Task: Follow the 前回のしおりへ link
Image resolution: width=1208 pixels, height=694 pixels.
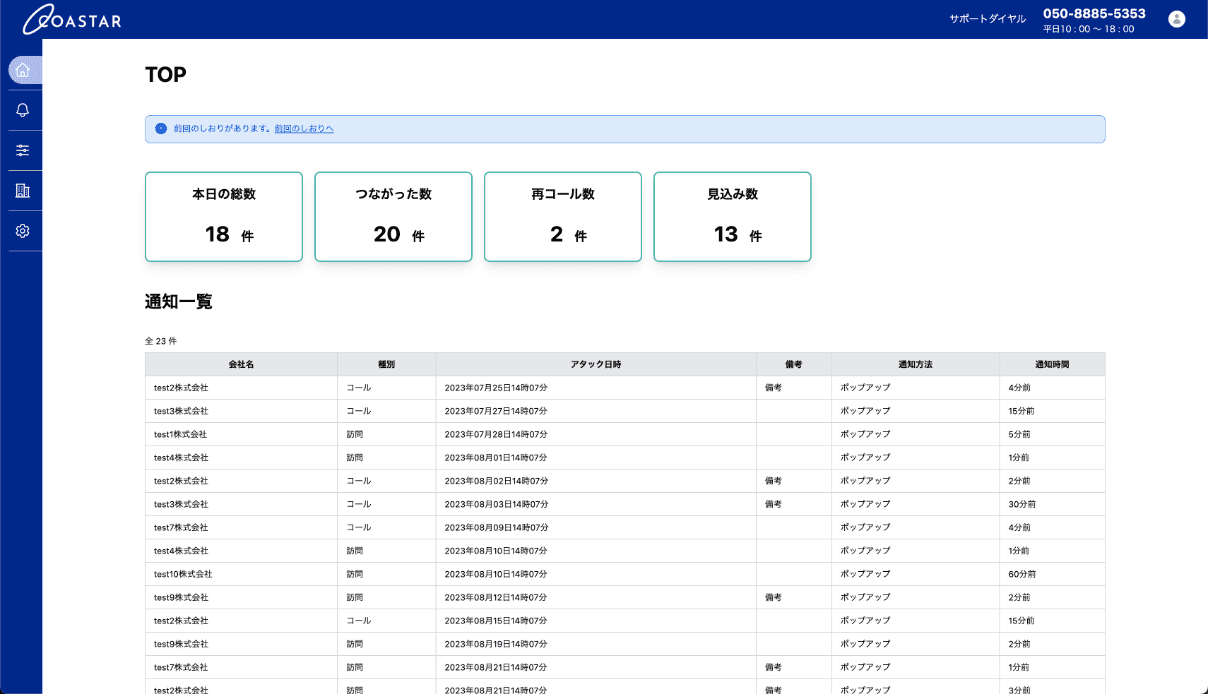Action: tap(304, 129)
